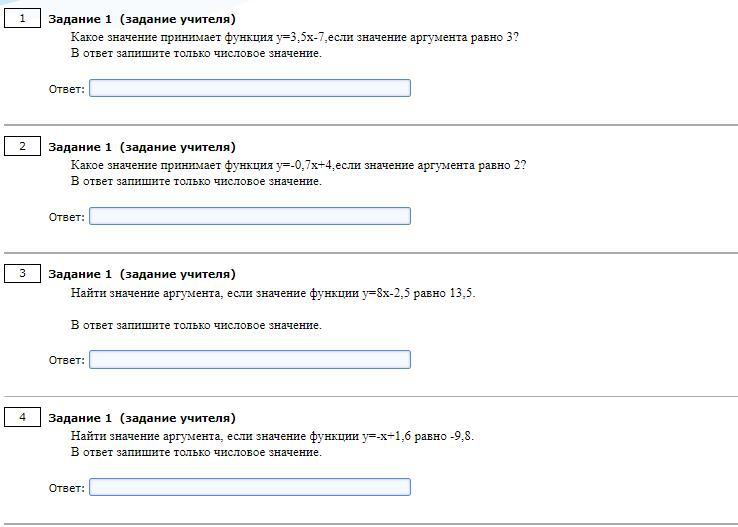Viewport: 738px width, 527px height.
Task: Click the "Ответ:" label of question 2
Action: pyautogui.click(x=66, y=217)
